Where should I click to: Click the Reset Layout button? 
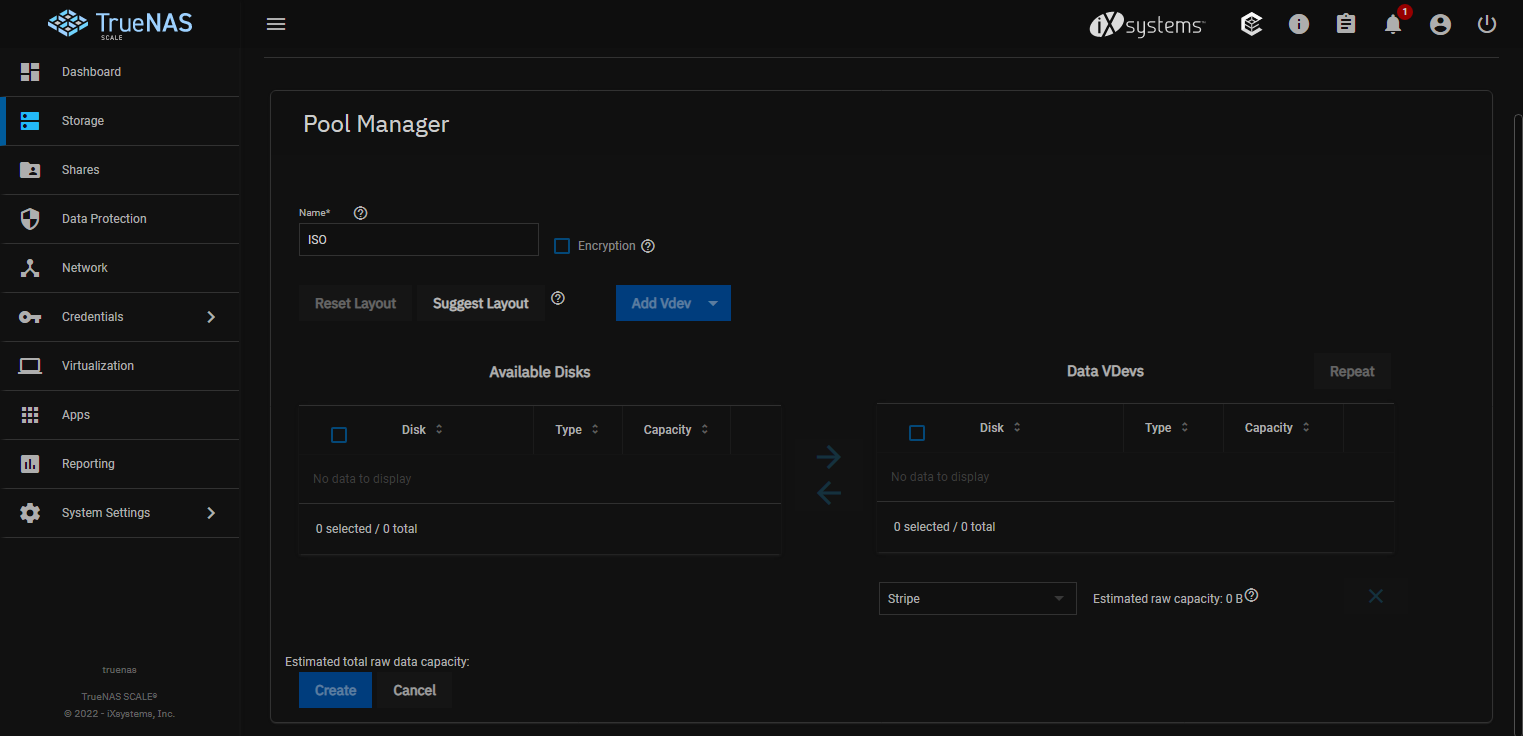(x=355, y=303)
